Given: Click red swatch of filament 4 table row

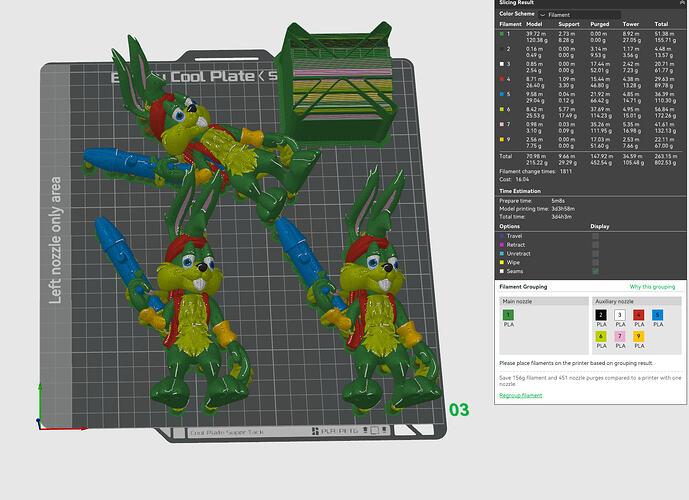Looking at the screenshot, I should point(502,79).
